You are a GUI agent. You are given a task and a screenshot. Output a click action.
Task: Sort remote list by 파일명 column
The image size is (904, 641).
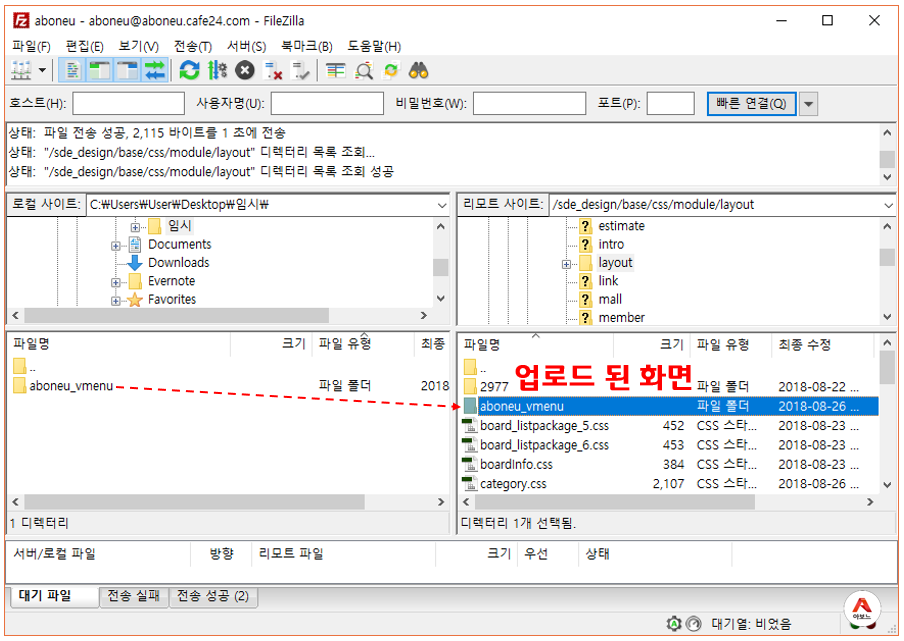[x=536, y=345]
